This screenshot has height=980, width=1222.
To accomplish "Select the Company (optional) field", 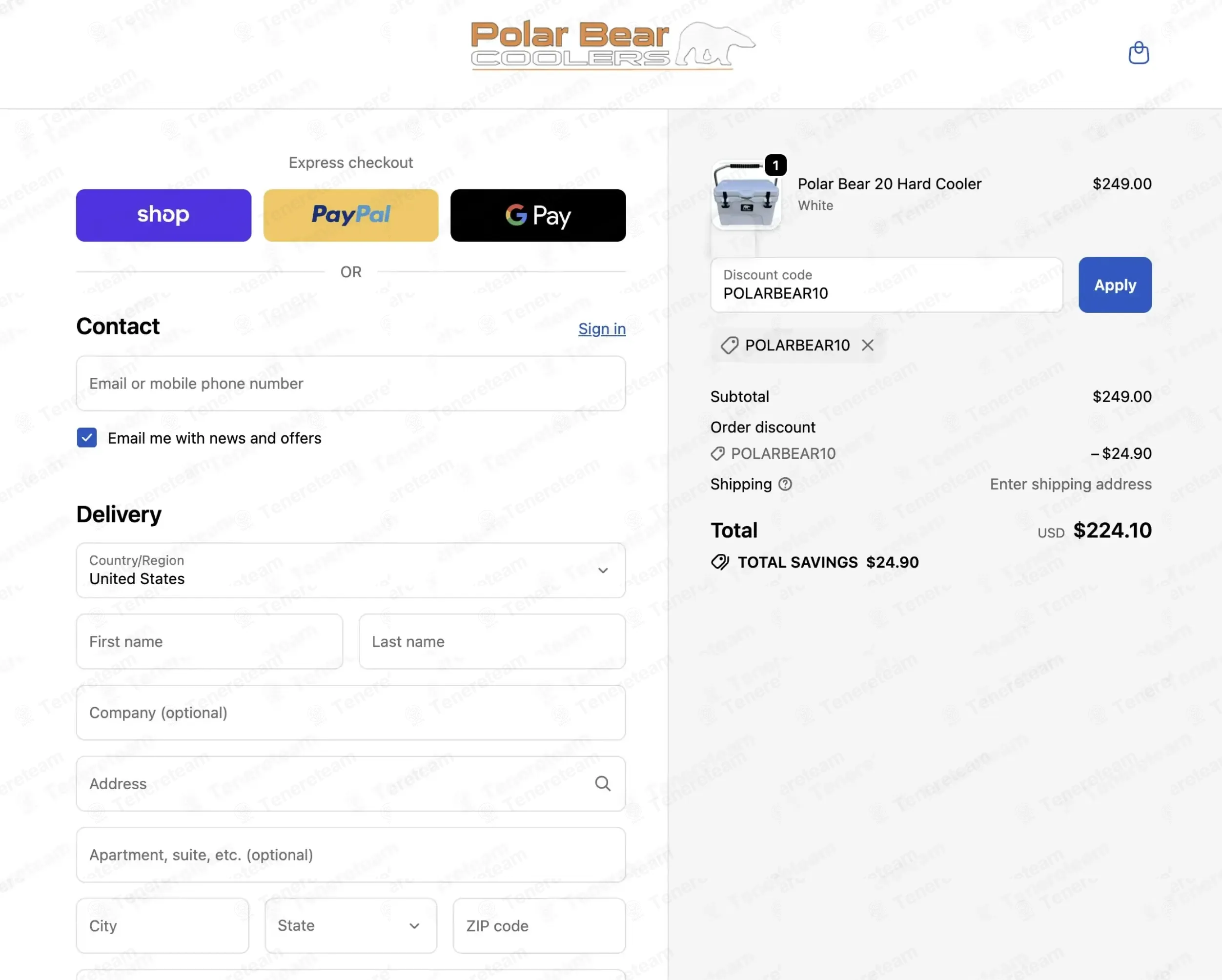I will [351, 713].
